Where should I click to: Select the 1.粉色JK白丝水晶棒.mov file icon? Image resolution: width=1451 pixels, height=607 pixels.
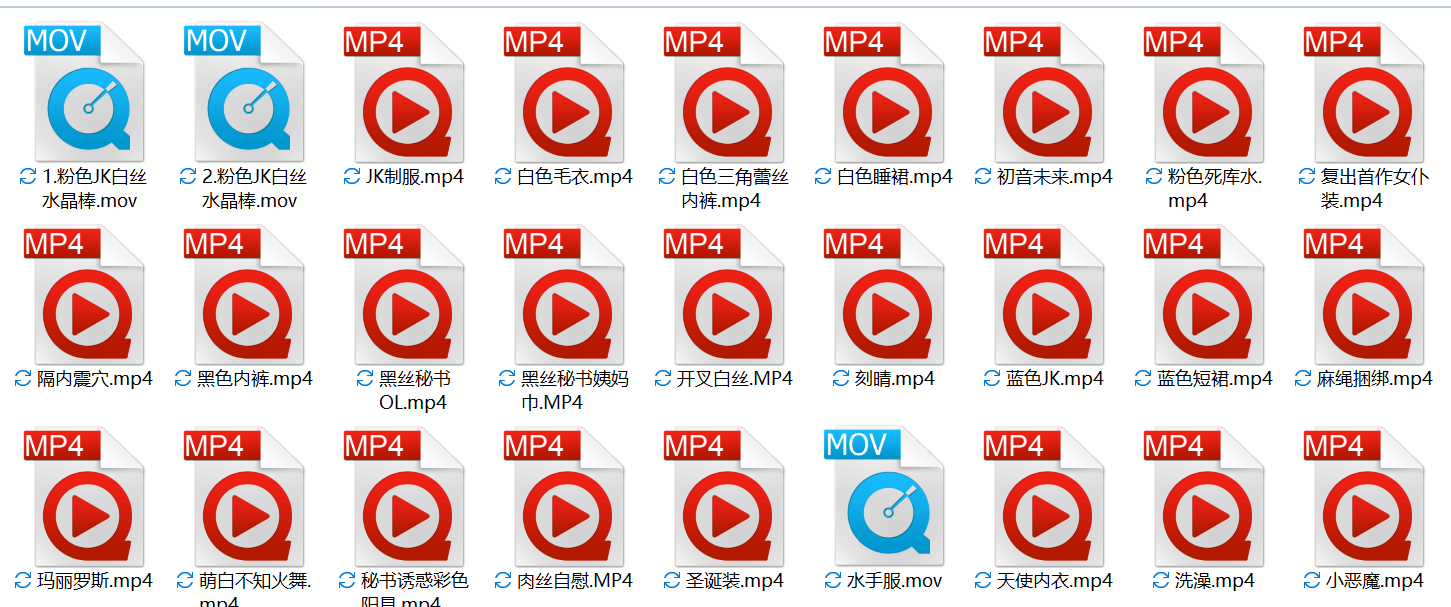click(84, 92)
